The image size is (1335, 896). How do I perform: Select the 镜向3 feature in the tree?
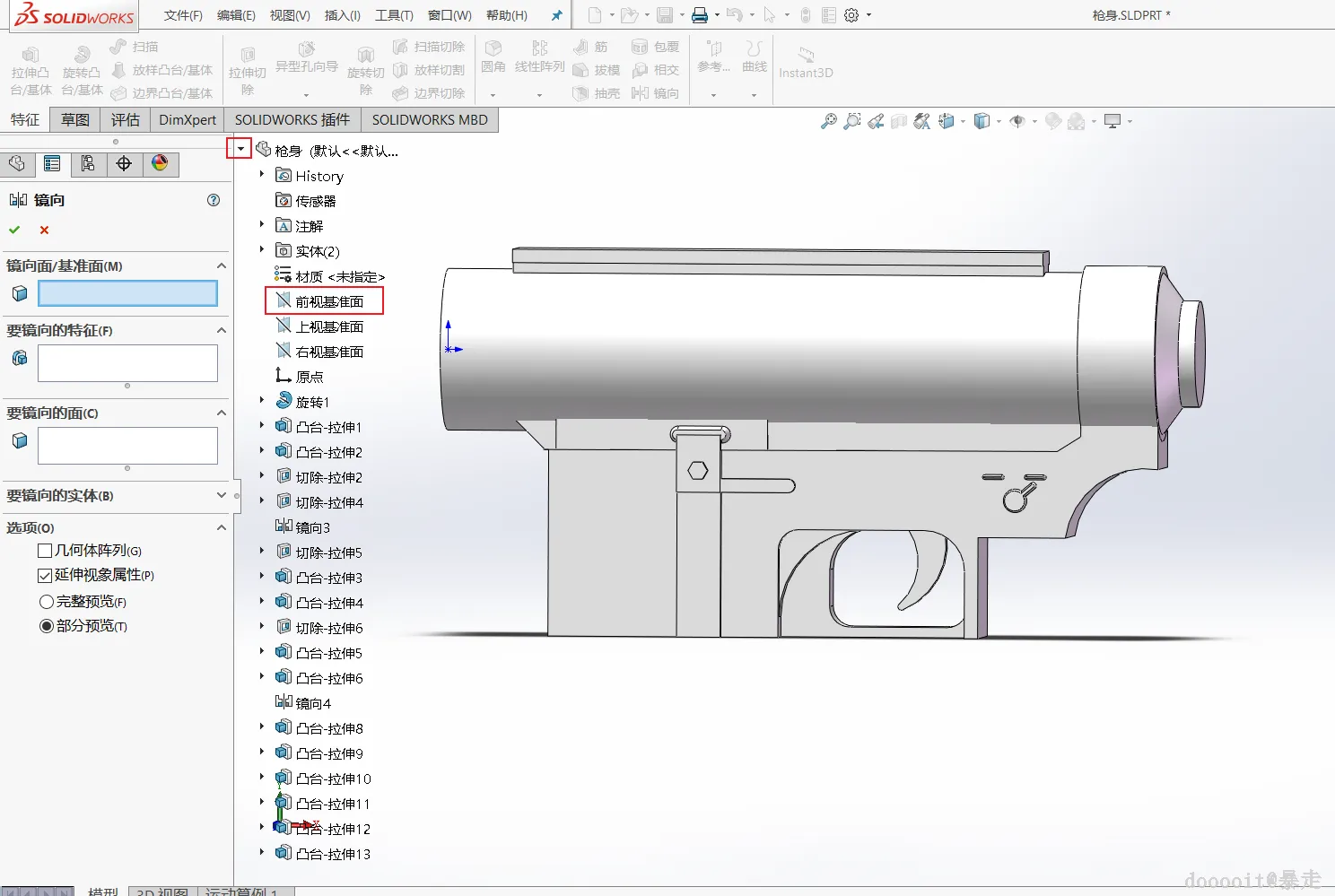(312, 527)
